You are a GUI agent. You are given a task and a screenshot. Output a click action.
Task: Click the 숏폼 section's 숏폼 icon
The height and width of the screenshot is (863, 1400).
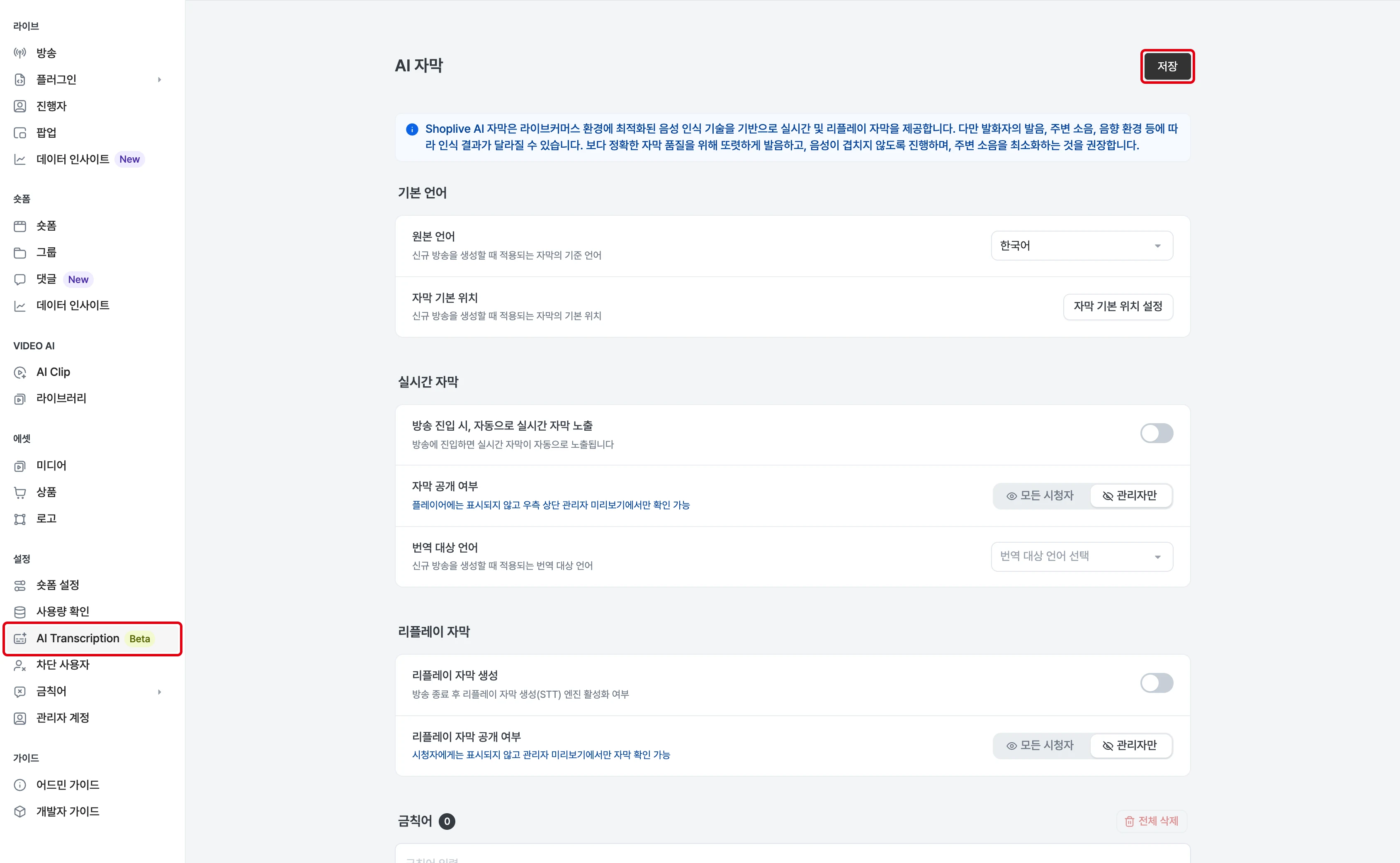[x=20, y=226]
